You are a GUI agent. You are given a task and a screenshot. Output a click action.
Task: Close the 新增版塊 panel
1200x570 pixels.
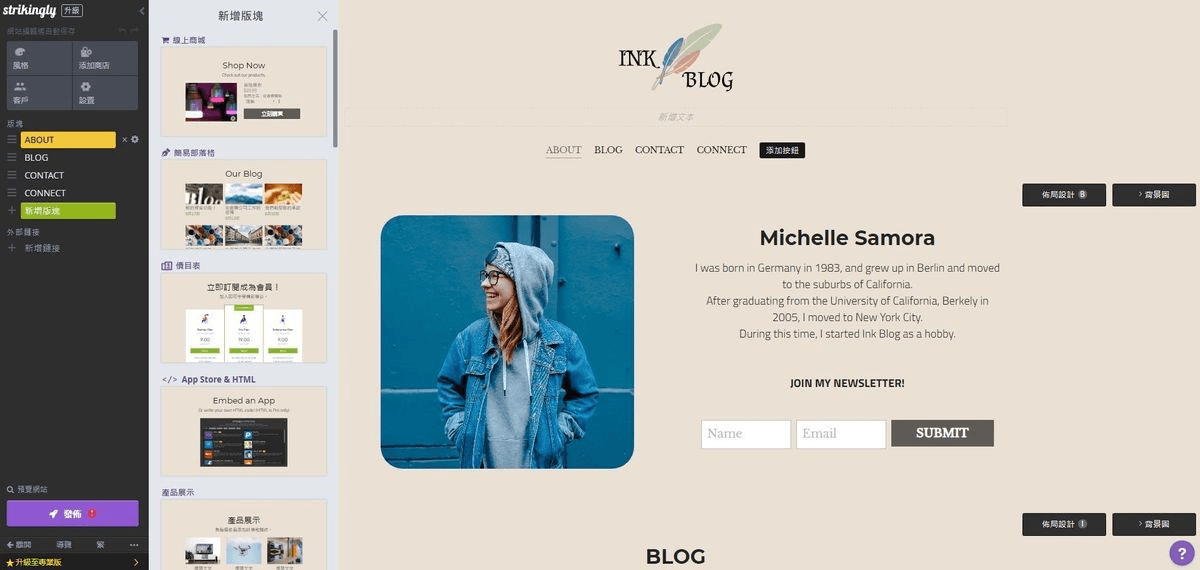[322, 16]
